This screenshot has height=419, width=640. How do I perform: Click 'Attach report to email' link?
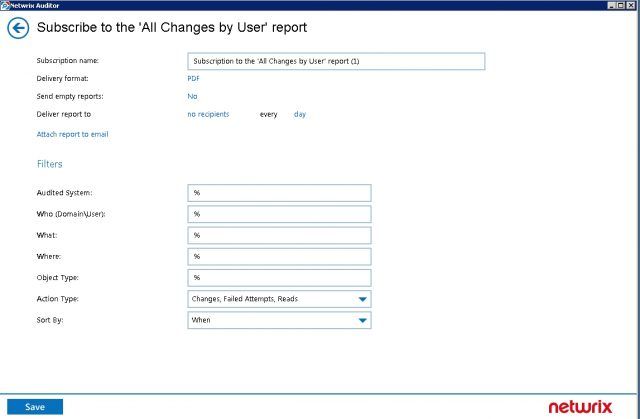pyautogui.click(x=72, y=134)
